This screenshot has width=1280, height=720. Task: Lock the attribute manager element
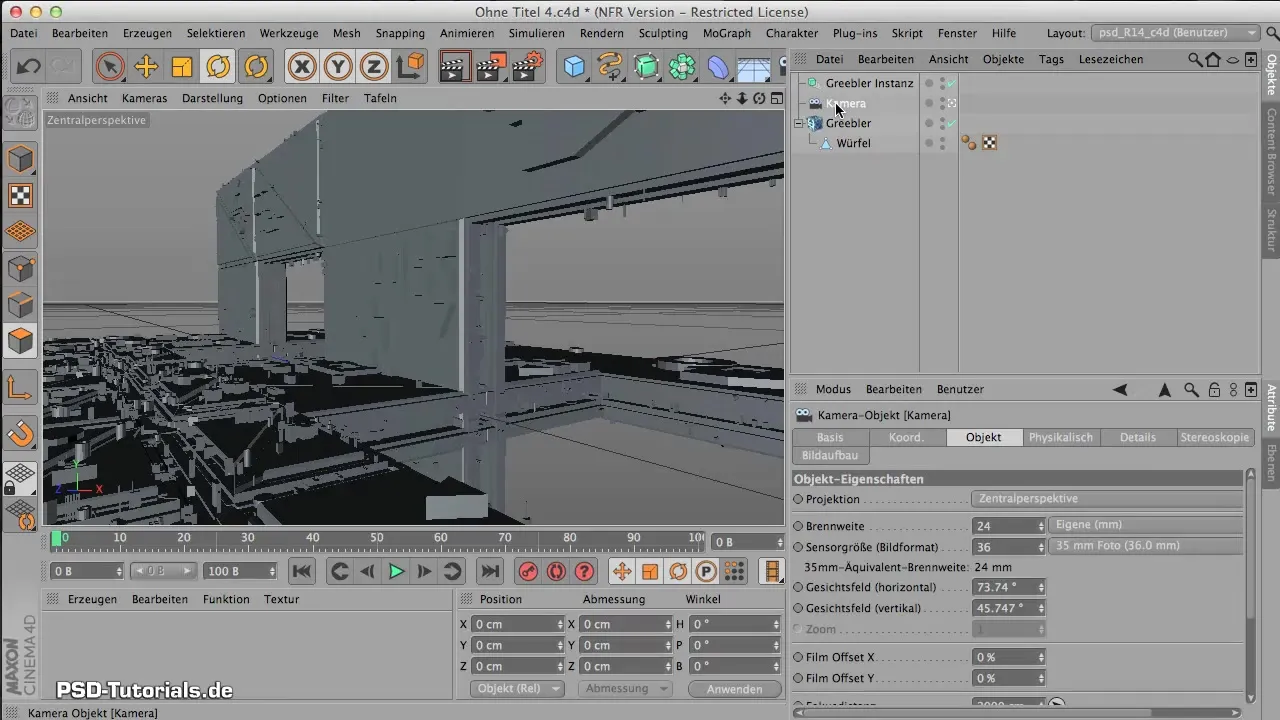[1214, 389]
